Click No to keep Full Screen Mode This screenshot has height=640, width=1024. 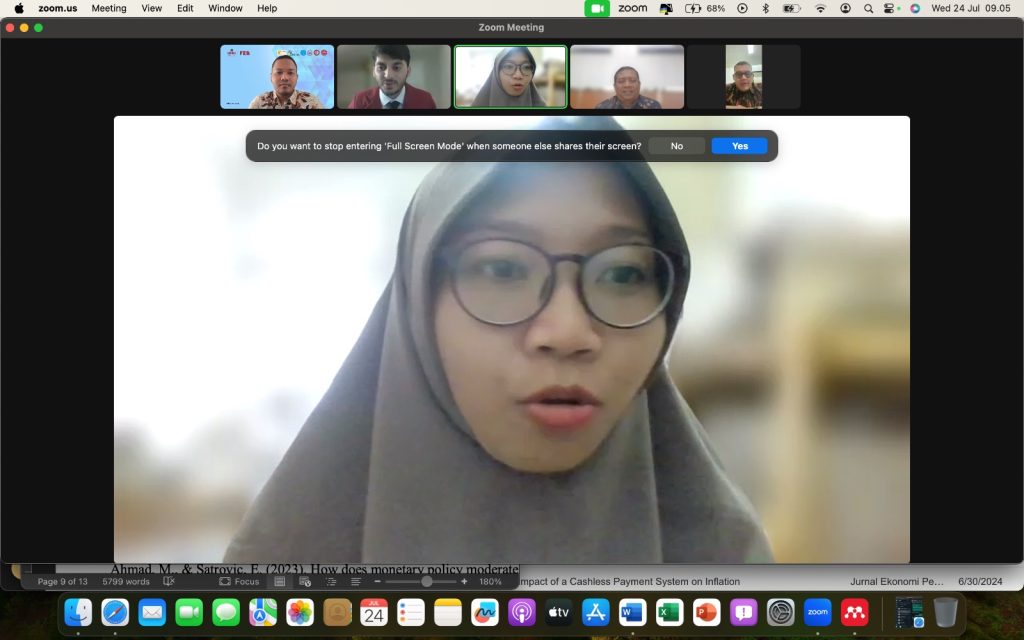(676, 146)
